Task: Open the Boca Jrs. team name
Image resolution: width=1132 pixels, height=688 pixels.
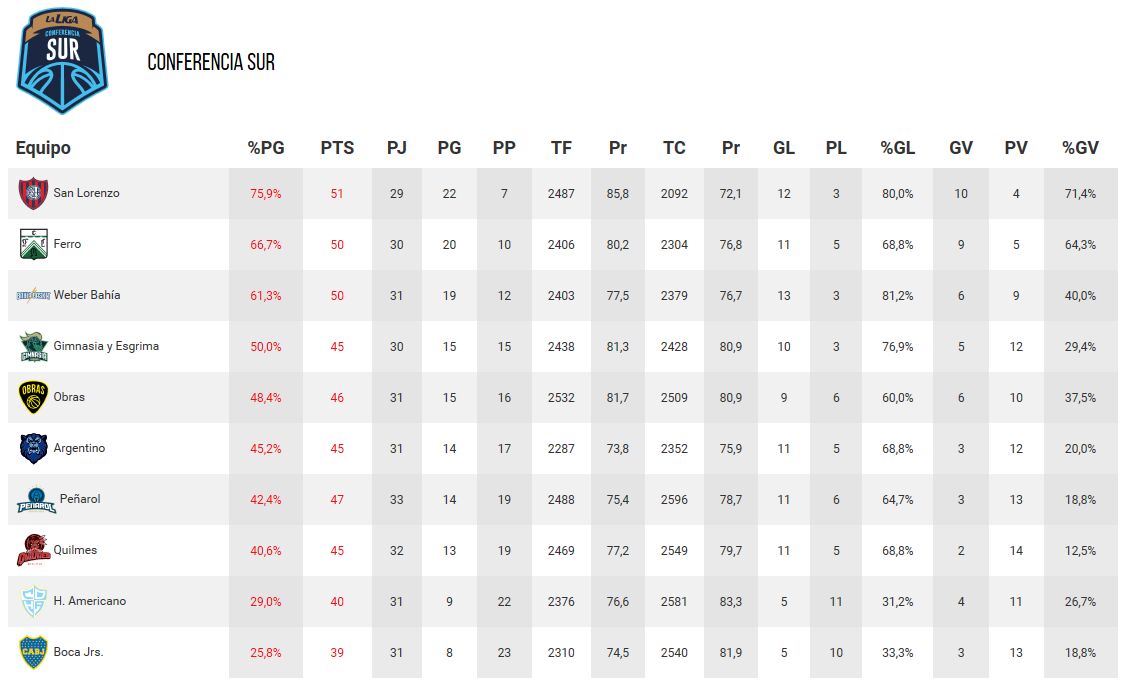Action: tap(79, 651)
